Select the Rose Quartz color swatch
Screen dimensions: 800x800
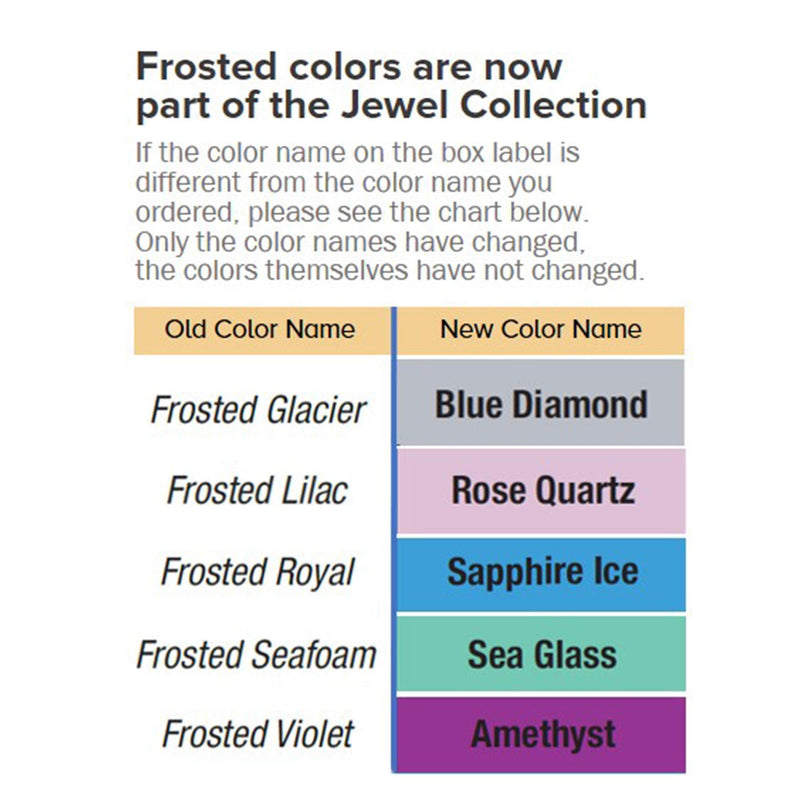541,491
